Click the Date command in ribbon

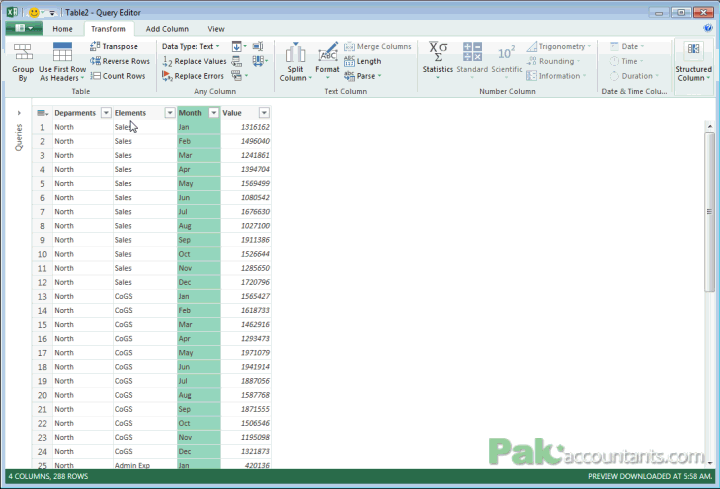coord(627,46)
